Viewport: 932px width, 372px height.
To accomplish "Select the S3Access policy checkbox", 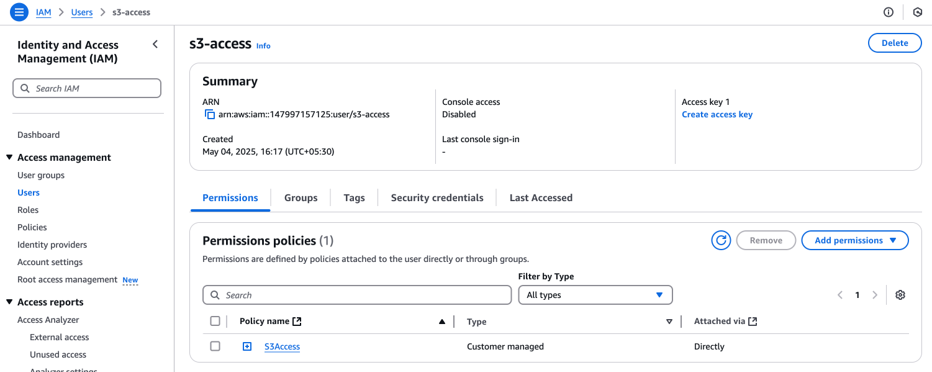I will click(215, 346).
